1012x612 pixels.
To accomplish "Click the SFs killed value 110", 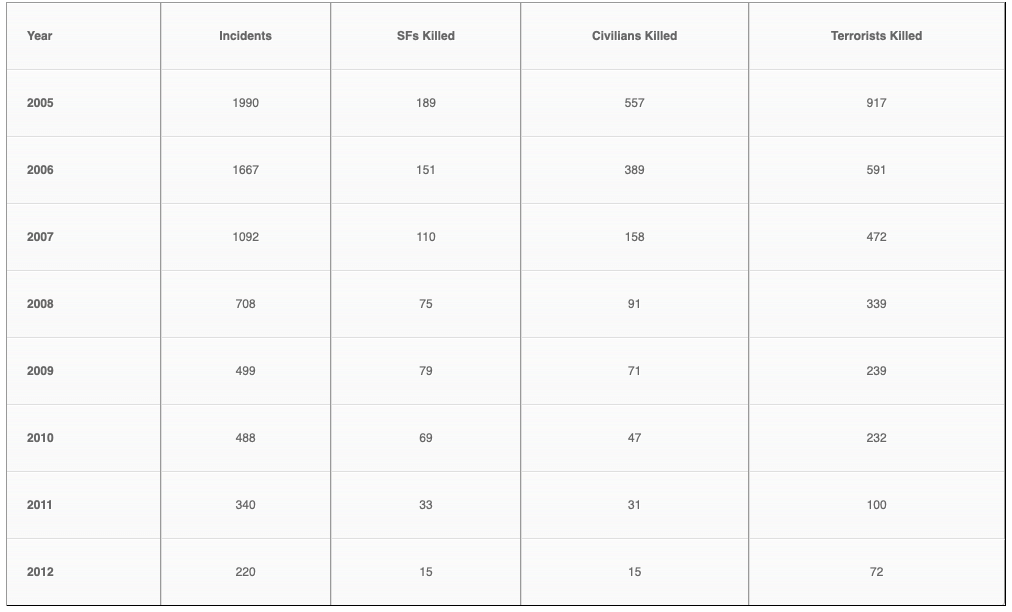I will [x=425, y=237].
